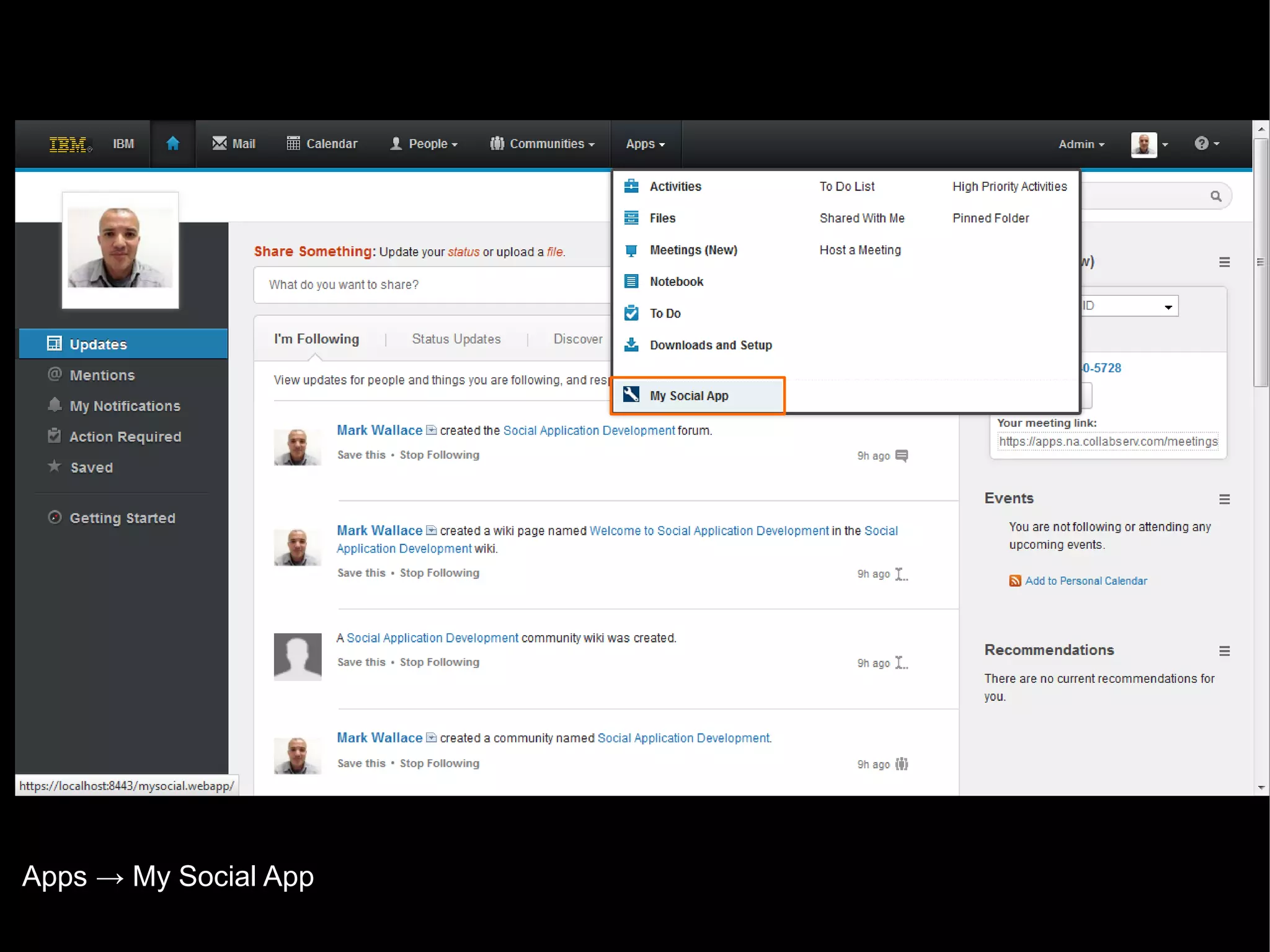Click the search magnifier icon
The image size is (1270, 952).
[1215, 196]
